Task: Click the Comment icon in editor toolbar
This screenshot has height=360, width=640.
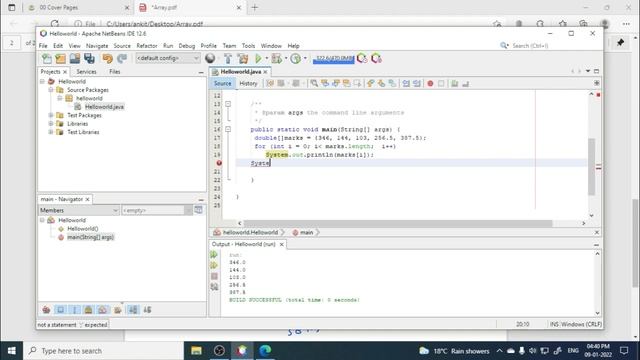Action: [454, 83]
